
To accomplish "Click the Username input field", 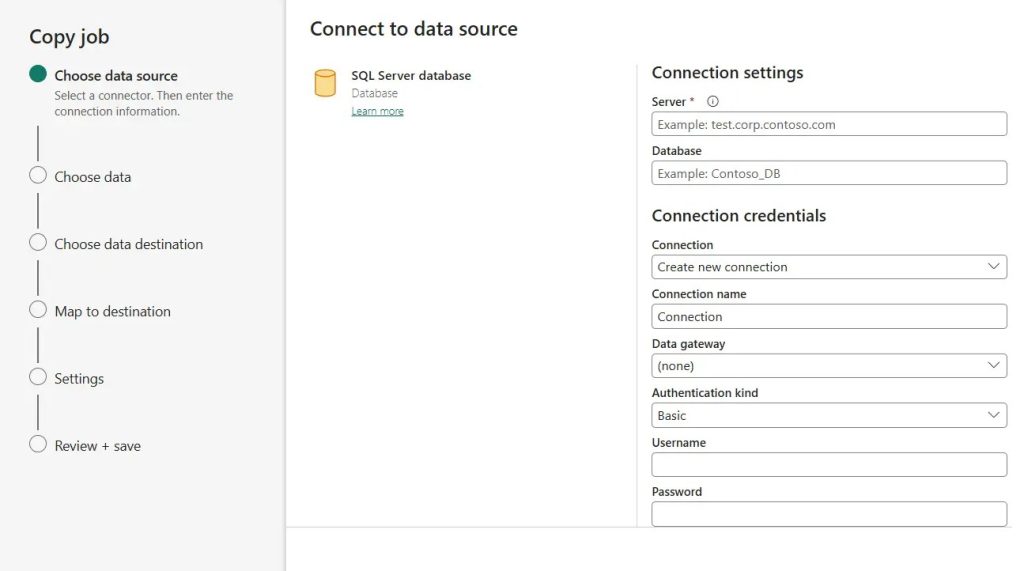I will (x=829, y=465).
